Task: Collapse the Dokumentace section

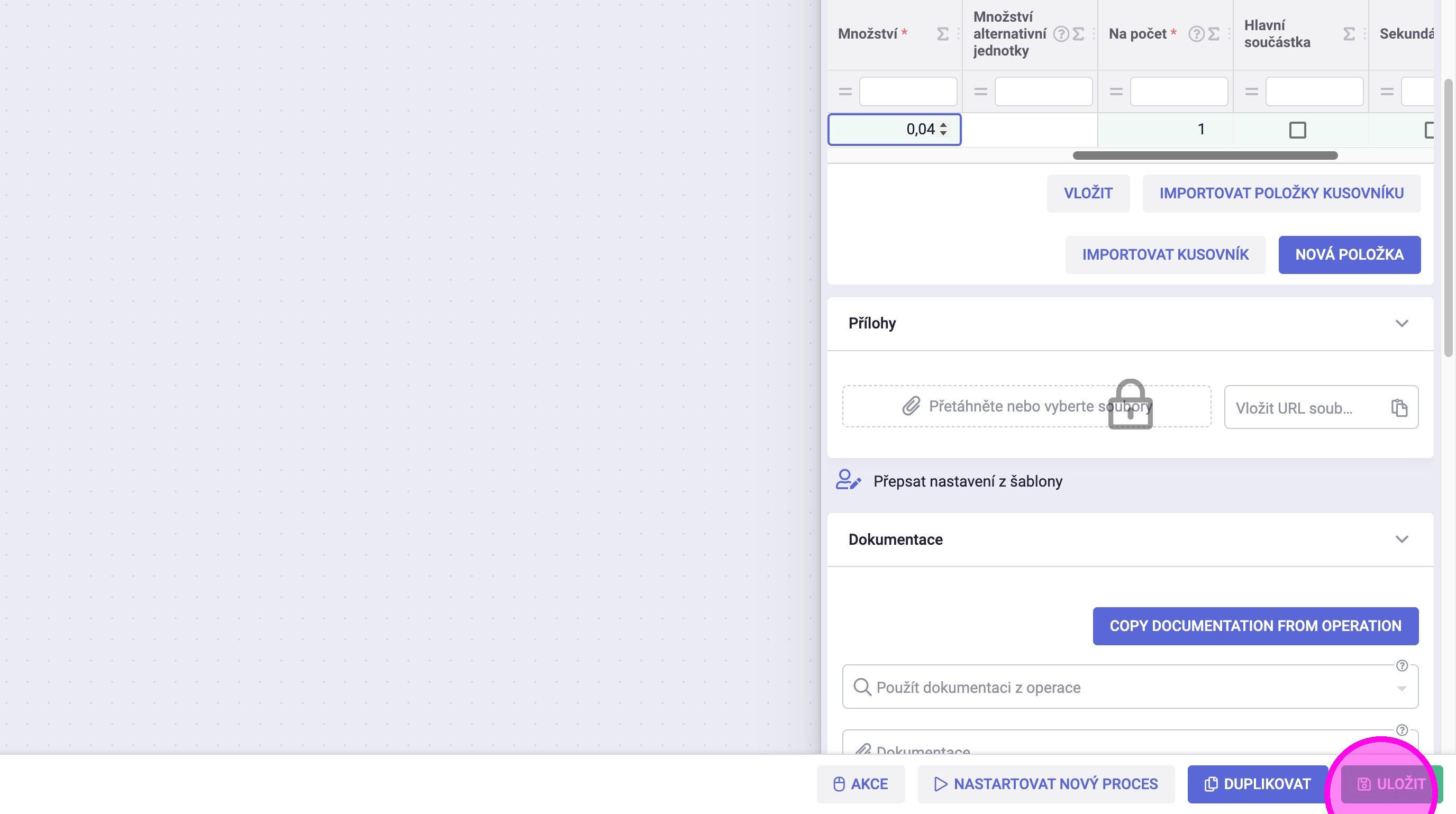Action: 1402,539
